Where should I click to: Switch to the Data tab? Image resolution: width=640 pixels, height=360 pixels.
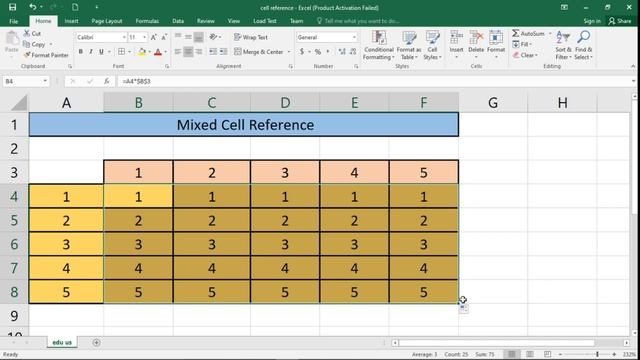click(x=178, y=21)
